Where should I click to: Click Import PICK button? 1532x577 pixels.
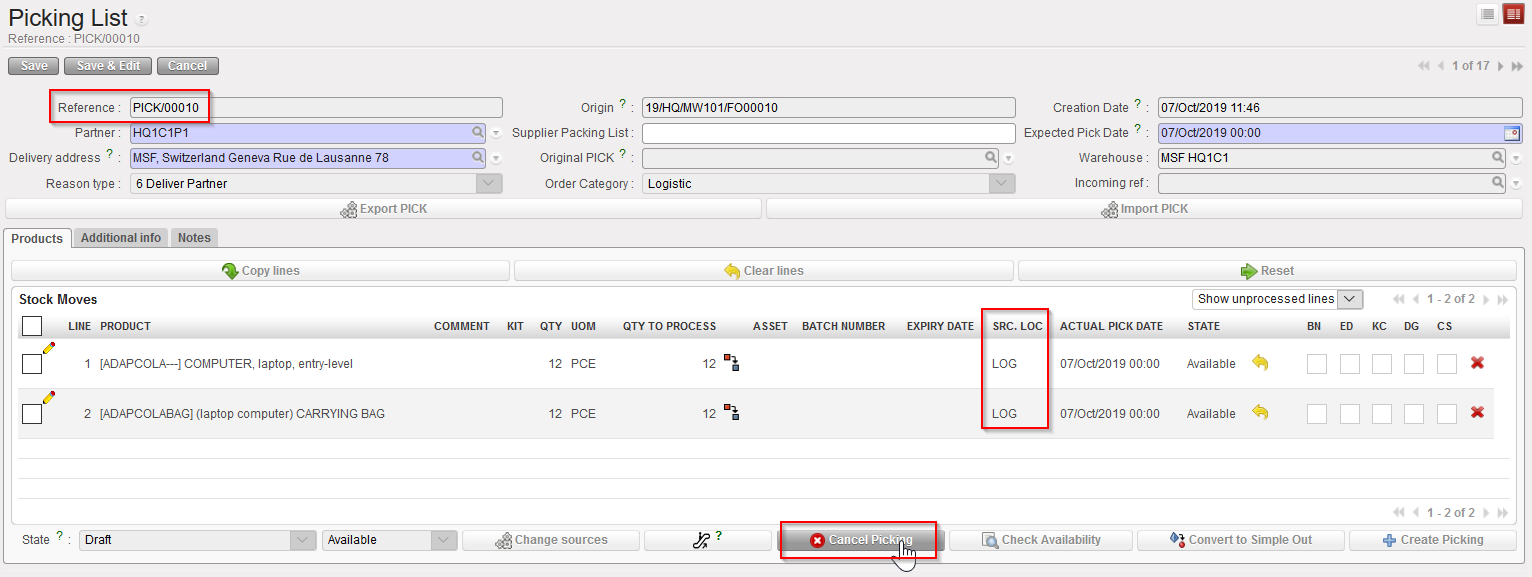pos(1144,209)
